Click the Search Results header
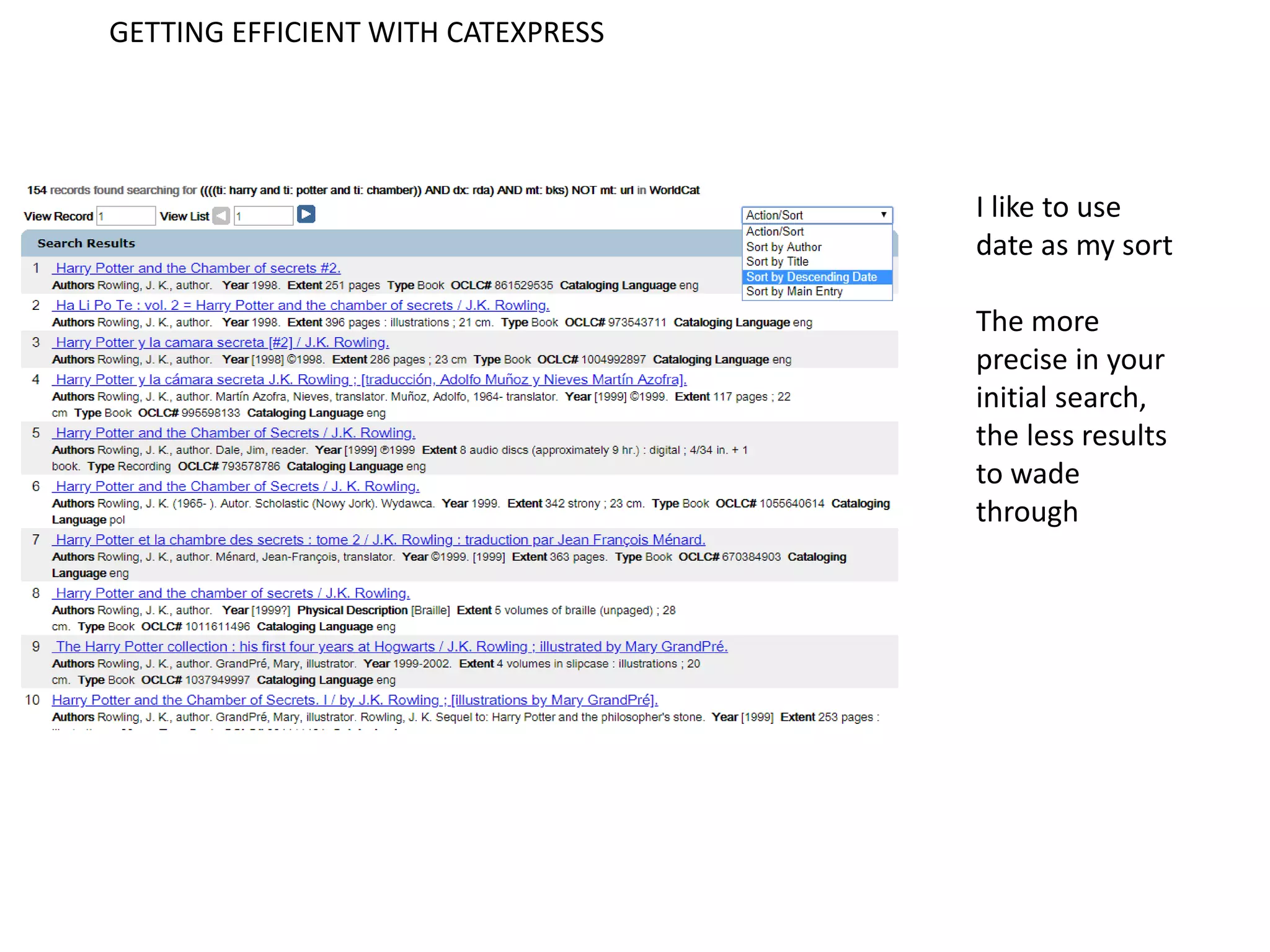This screenshot has width=1270, height=952. [x=86, y=243]
